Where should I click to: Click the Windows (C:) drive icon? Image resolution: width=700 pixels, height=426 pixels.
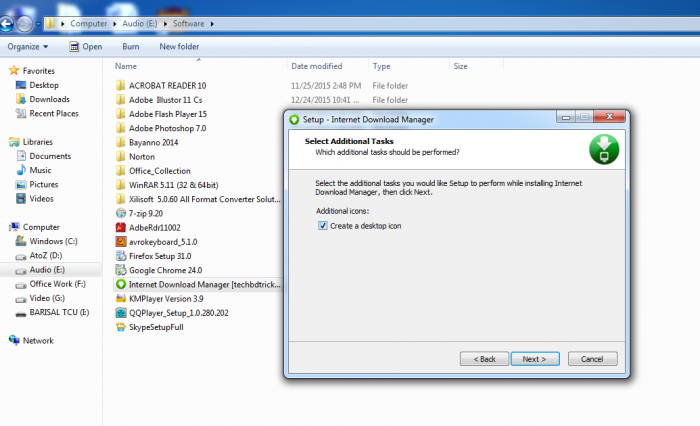(x=21, y=241)
